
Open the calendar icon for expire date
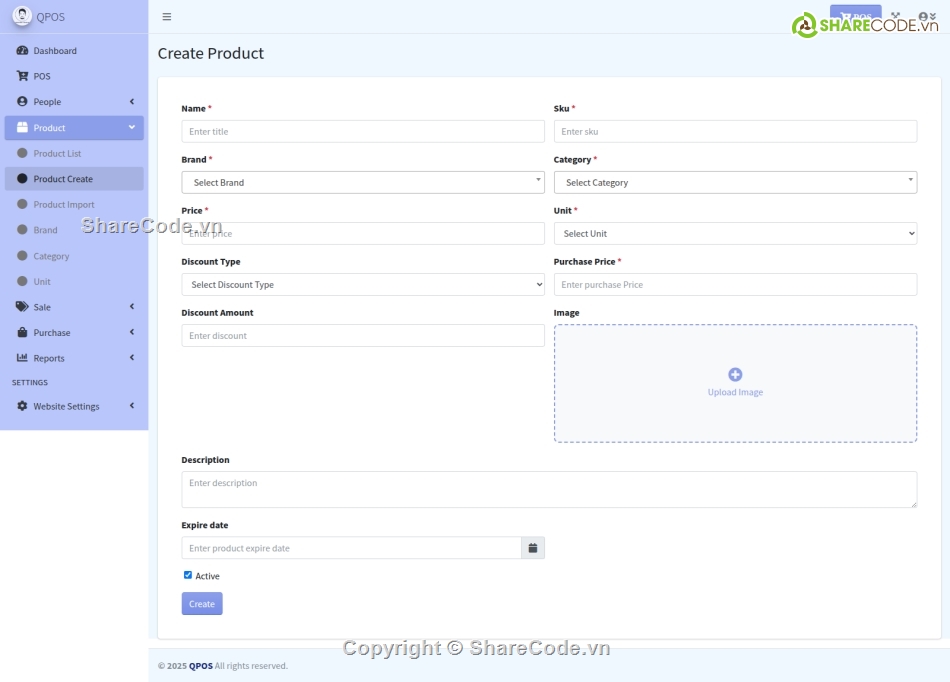click(x=533, y=547)
